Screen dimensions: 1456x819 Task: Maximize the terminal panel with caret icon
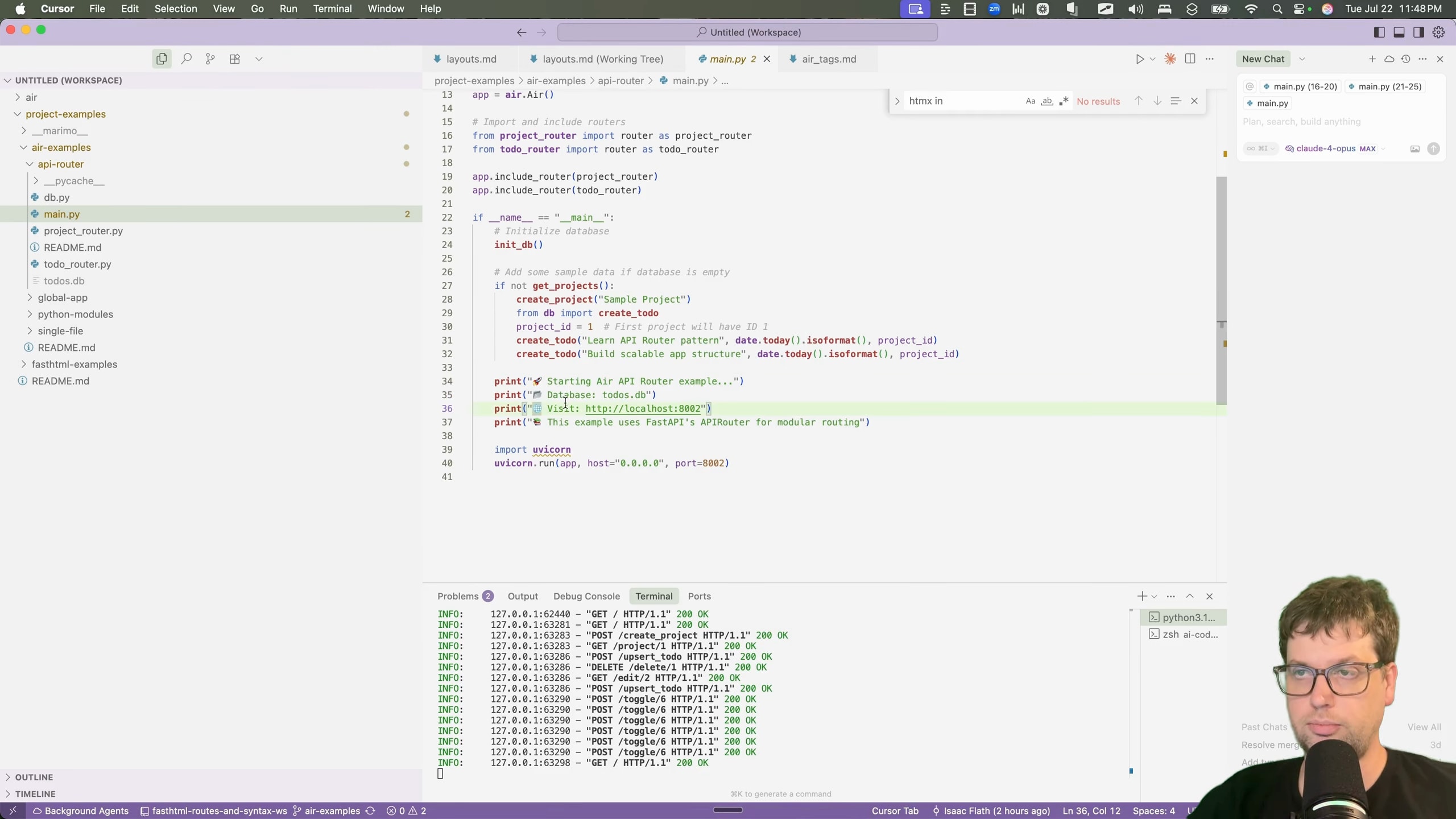[1190, 596]
